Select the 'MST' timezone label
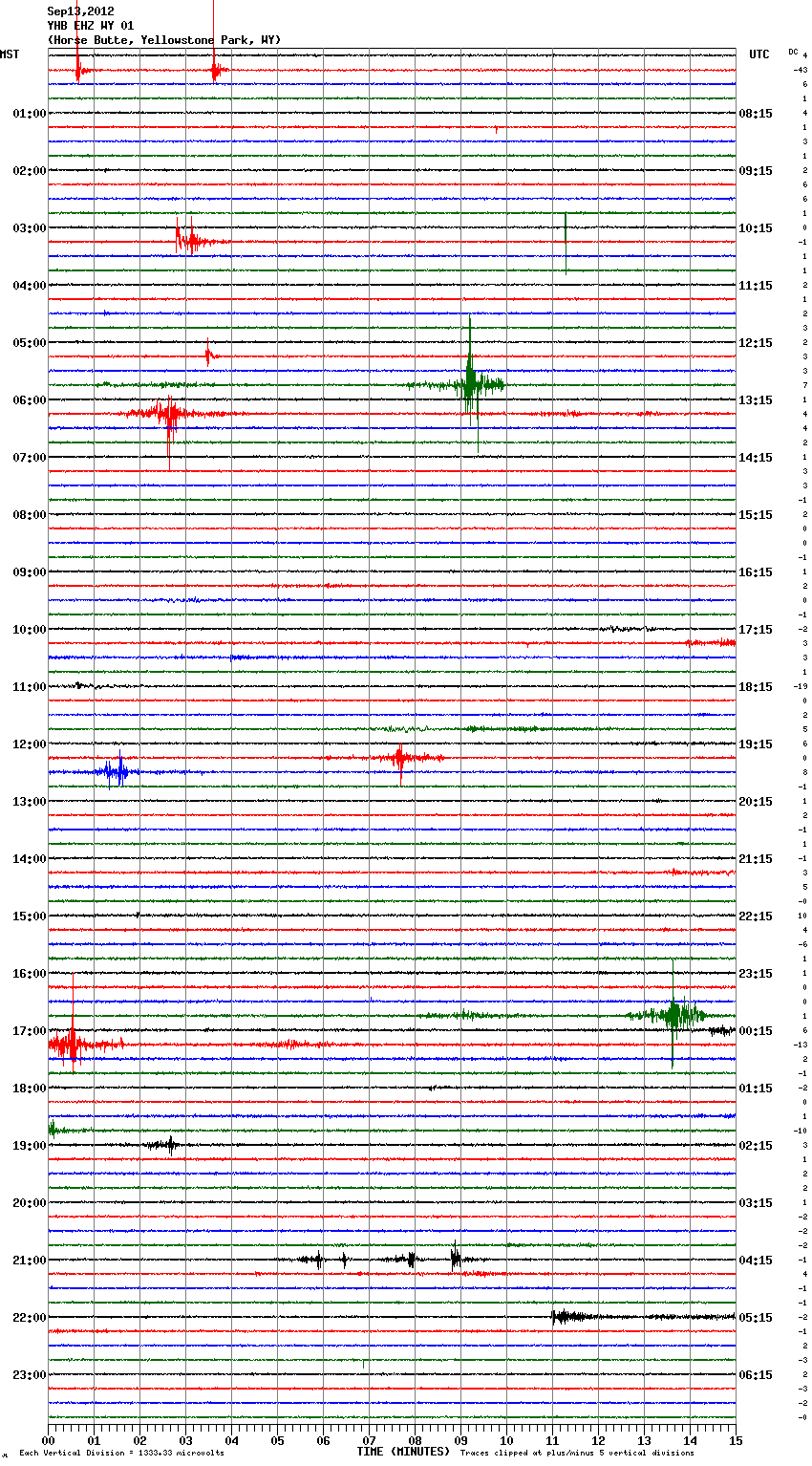 click(10, 54)
